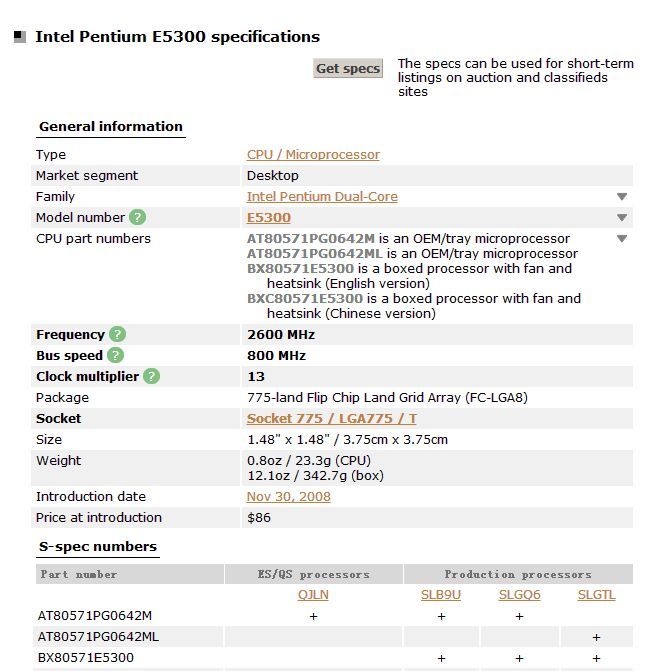Open the SLB9U S-spec link
647x671 pixels.
(441, 595)
